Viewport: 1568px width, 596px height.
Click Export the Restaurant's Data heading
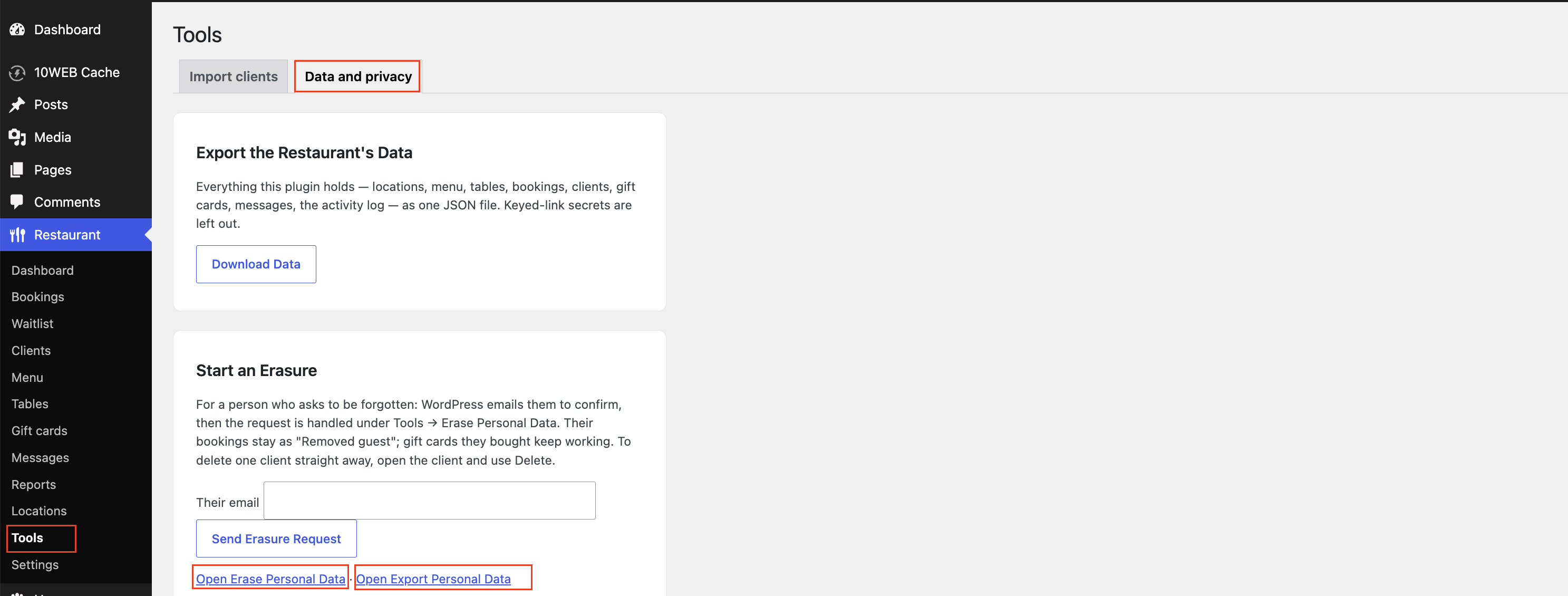304,153
